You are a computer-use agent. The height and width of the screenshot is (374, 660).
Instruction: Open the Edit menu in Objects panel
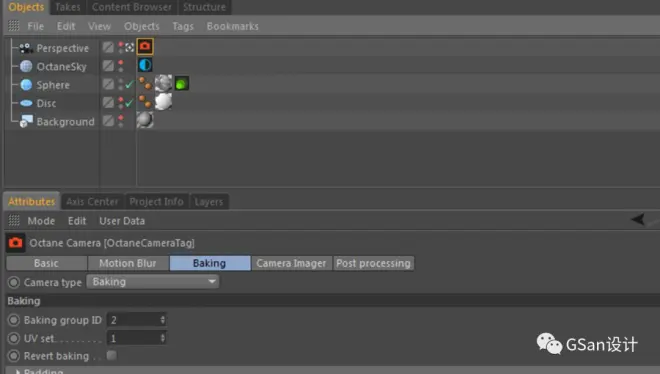66,26
